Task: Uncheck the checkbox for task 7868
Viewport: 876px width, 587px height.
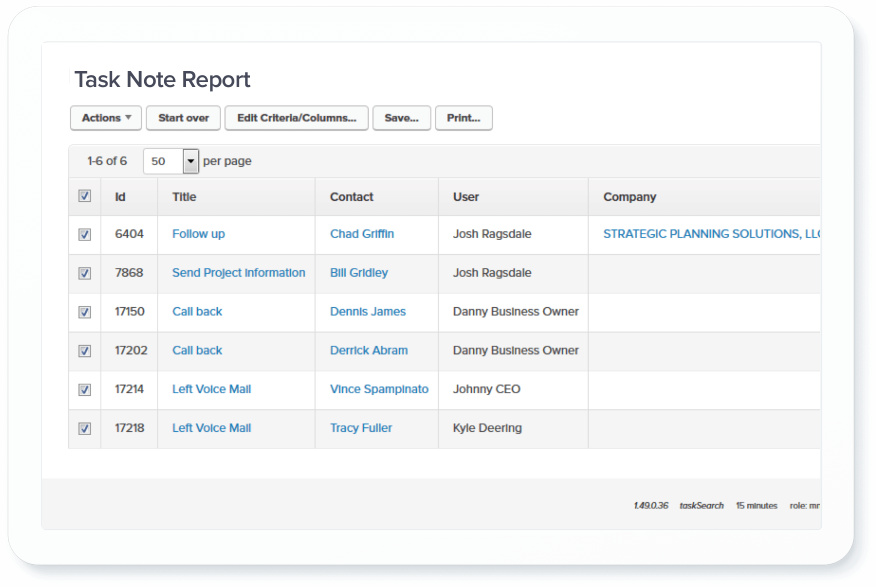Action: coord(84,273)
